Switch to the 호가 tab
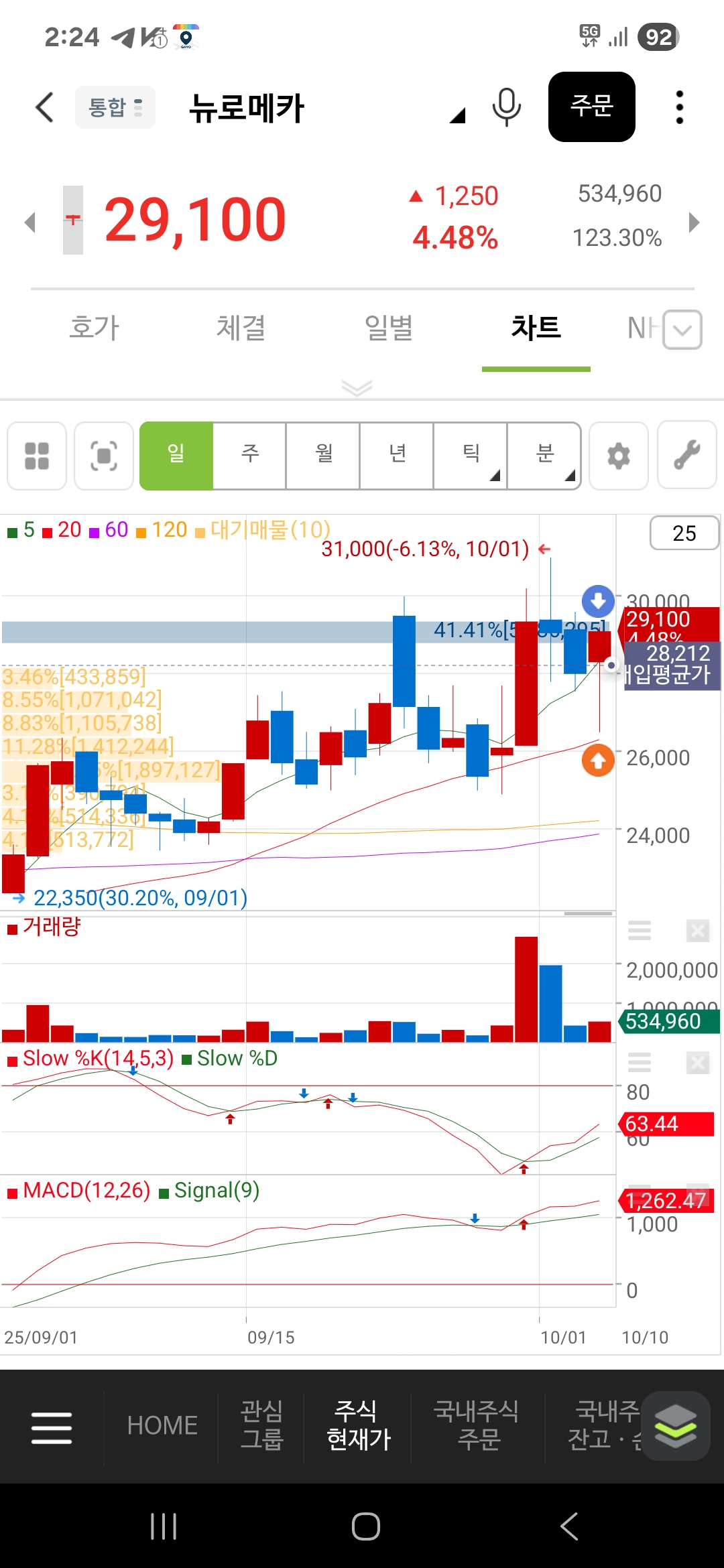Image resolution: width=724 pixels, height=1568 pixels. 94,328
